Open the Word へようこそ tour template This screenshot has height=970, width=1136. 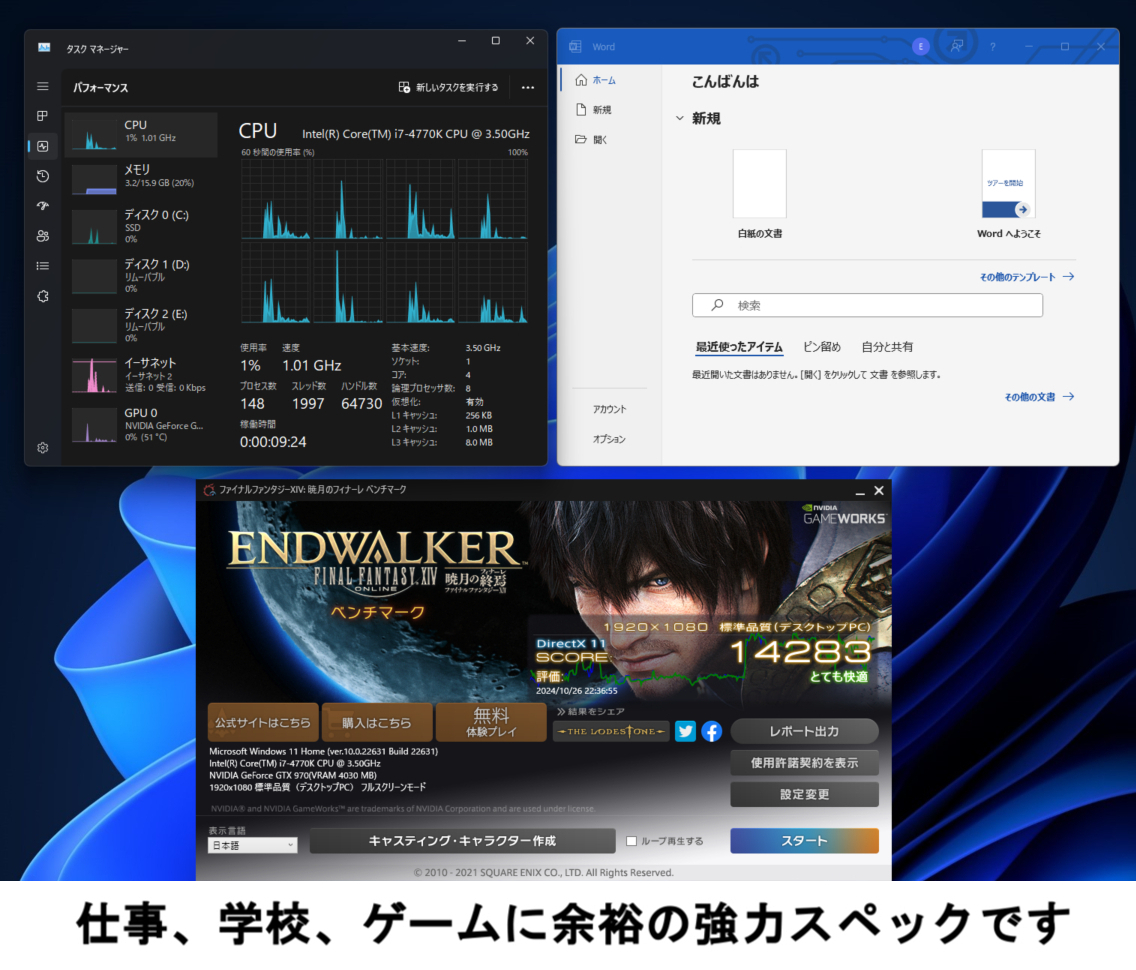(x=1008, y=193)
